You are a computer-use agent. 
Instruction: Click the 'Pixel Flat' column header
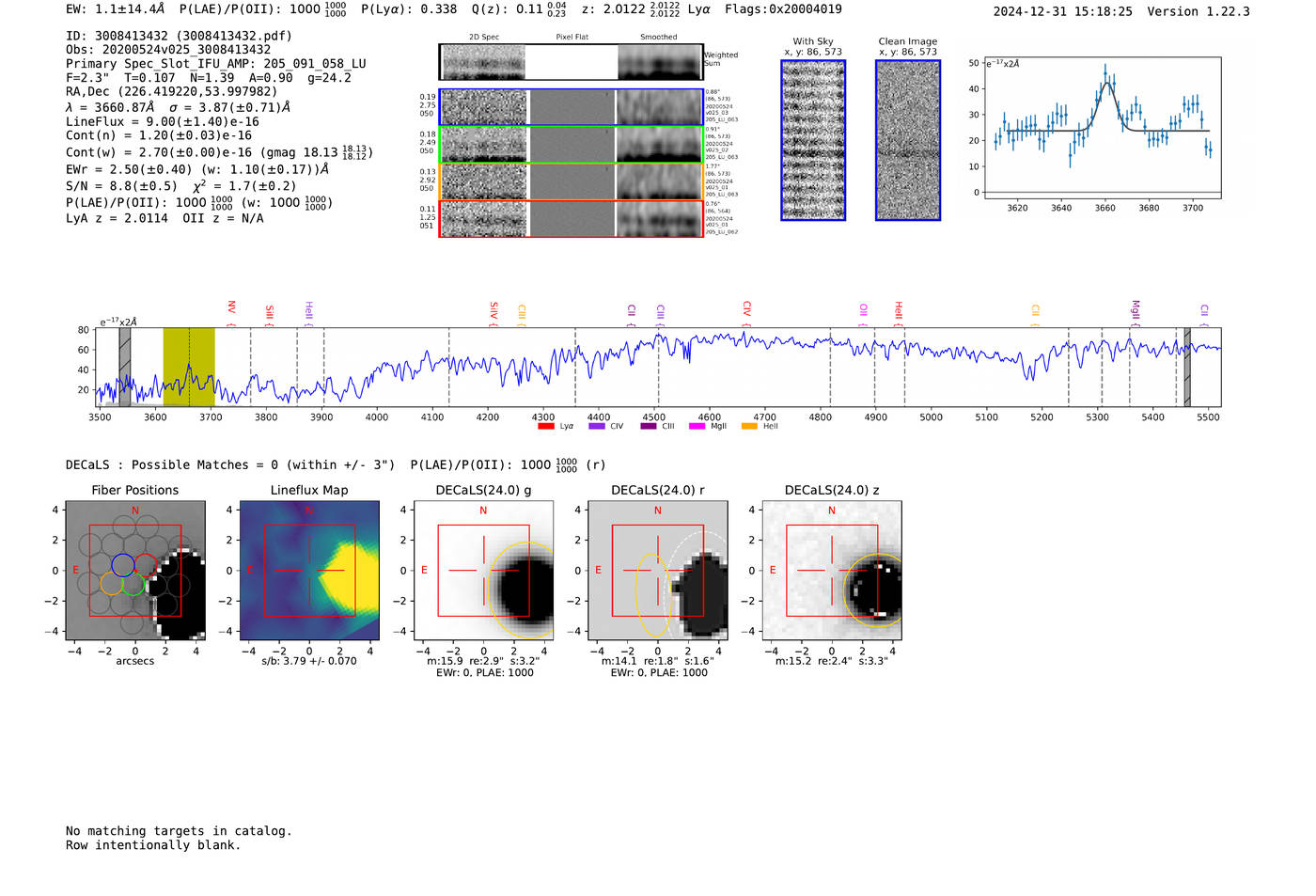572,37
